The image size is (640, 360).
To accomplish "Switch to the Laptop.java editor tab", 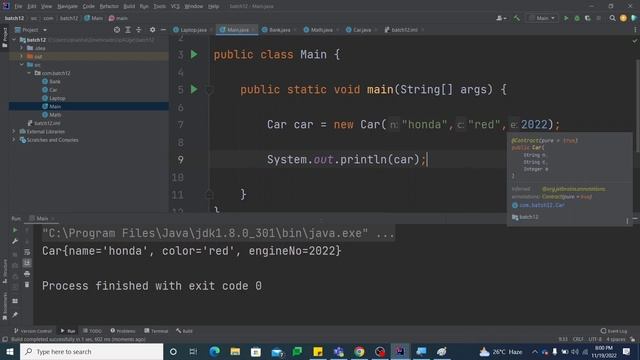I will pos(192,30).
